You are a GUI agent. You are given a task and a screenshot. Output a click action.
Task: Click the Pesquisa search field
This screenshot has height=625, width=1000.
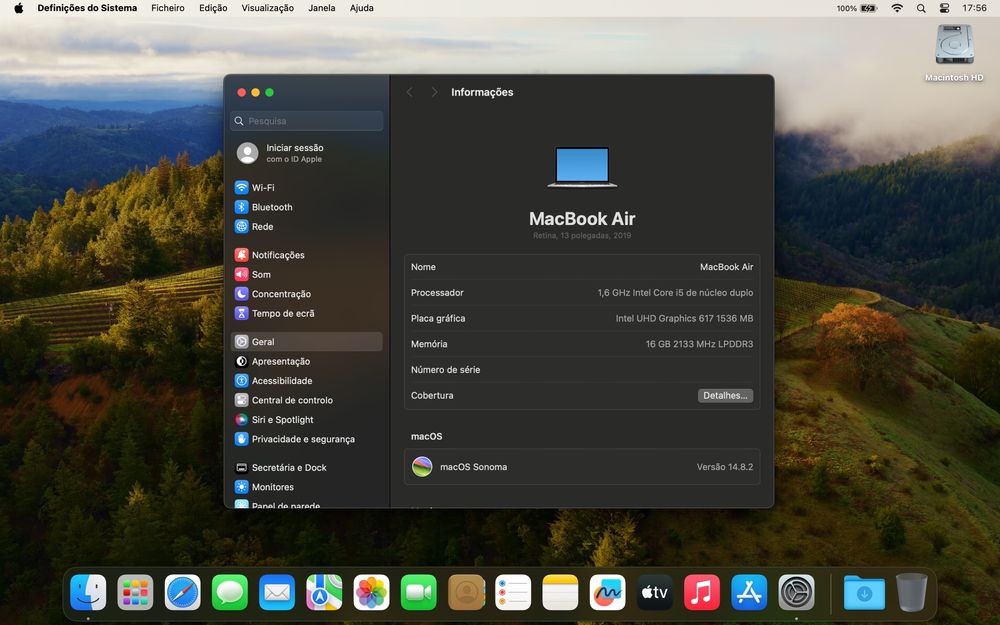[x=307, y=121]
